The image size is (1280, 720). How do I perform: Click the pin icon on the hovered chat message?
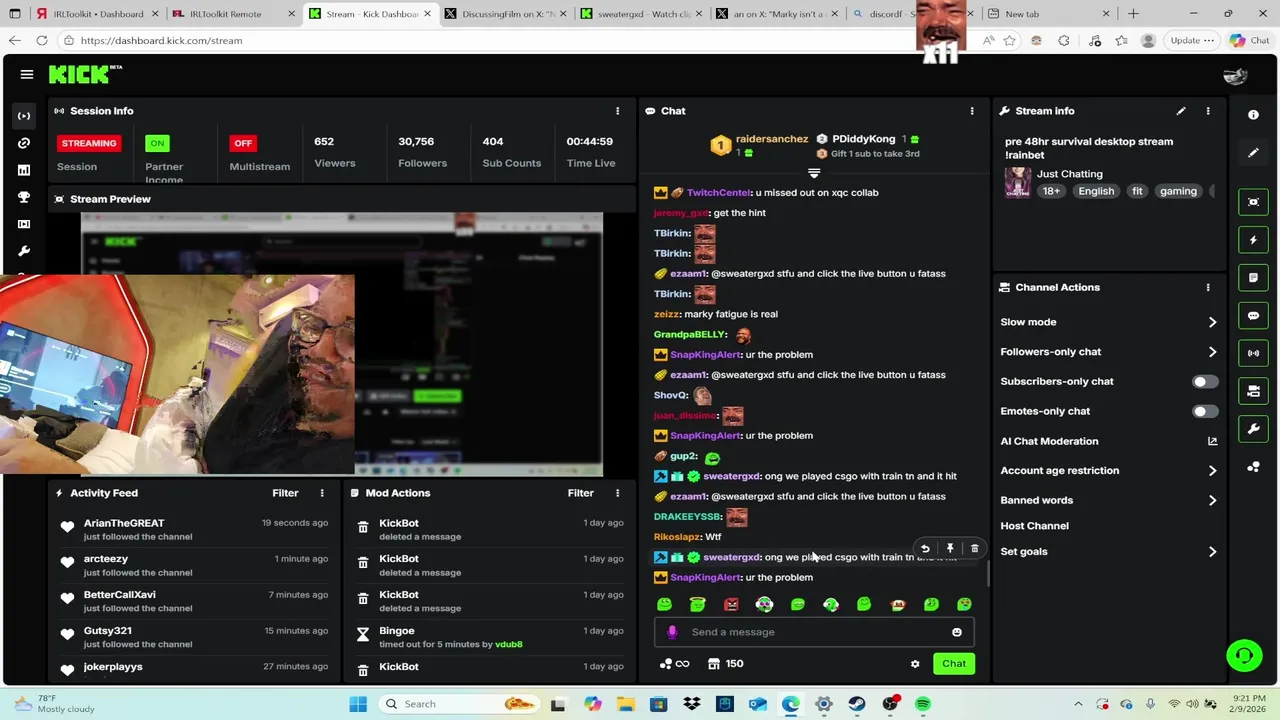pos(950,548)
